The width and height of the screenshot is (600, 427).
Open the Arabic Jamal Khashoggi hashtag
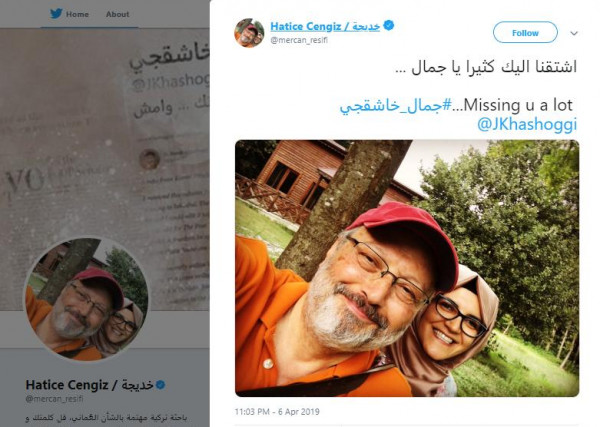tap(396, 106)
